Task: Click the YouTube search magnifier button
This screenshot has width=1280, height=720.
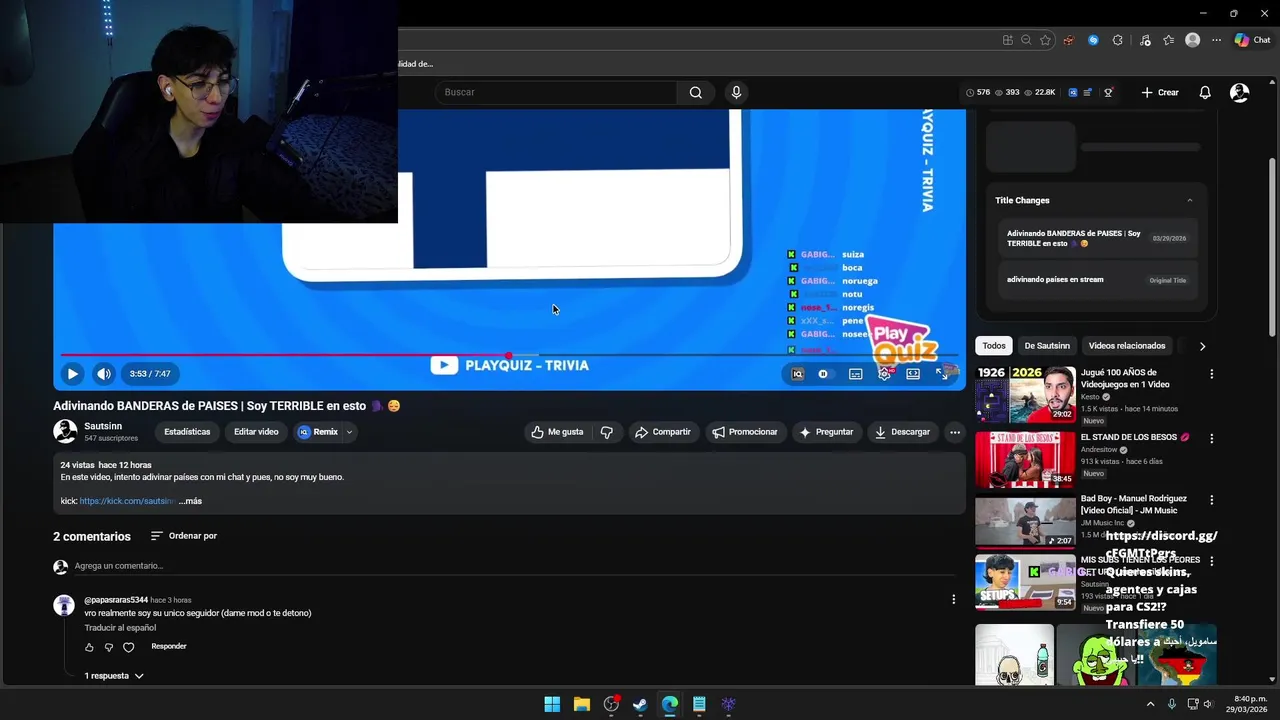Action: tap(695, 92)
